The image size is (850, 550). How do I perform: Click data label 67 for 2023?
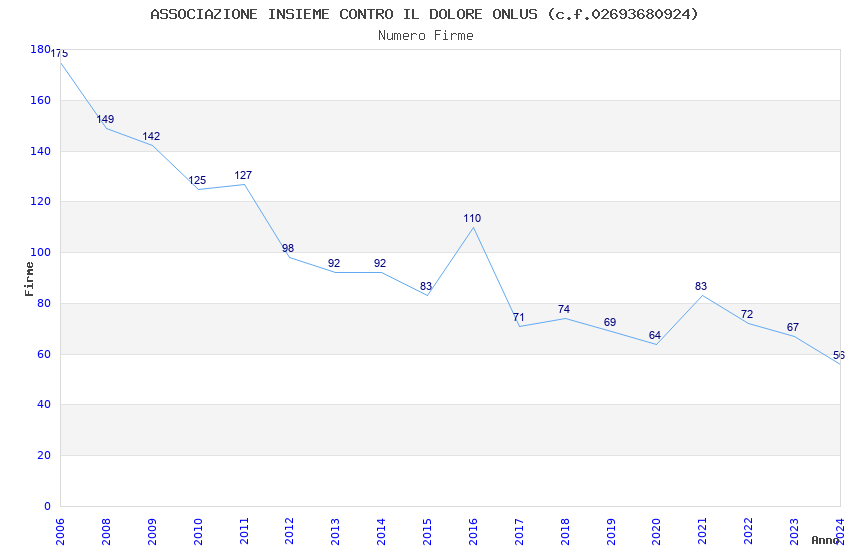point(793,327)
